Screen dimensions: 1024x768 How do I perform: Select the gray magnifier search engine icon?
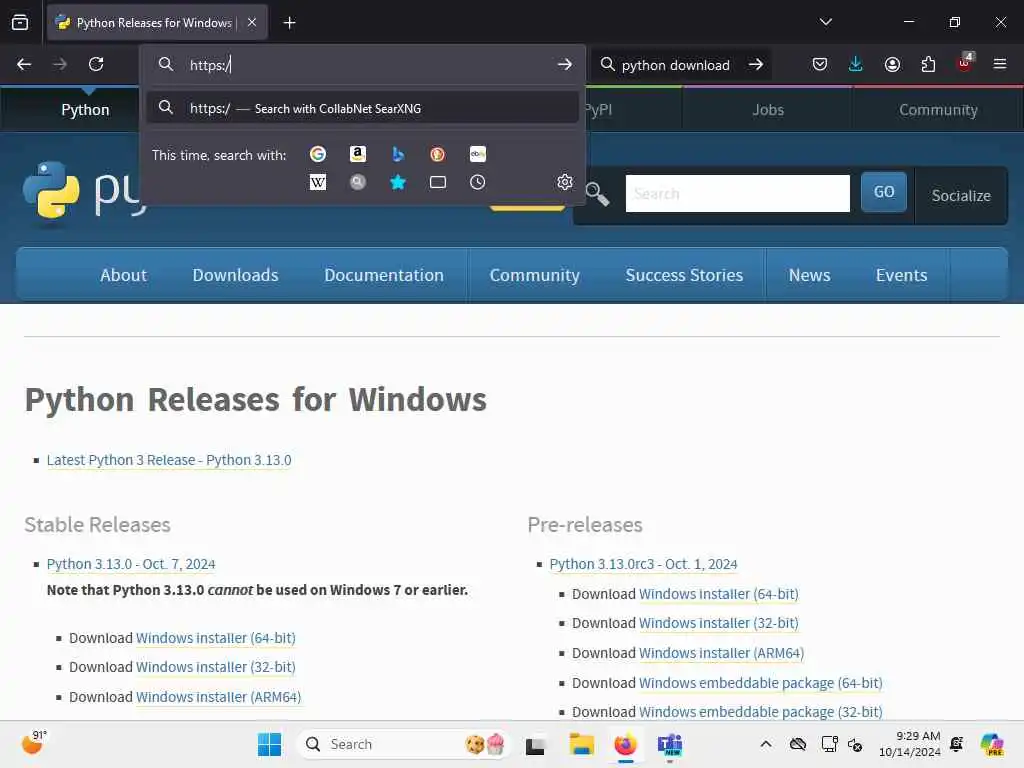click(x=357, y=182)
